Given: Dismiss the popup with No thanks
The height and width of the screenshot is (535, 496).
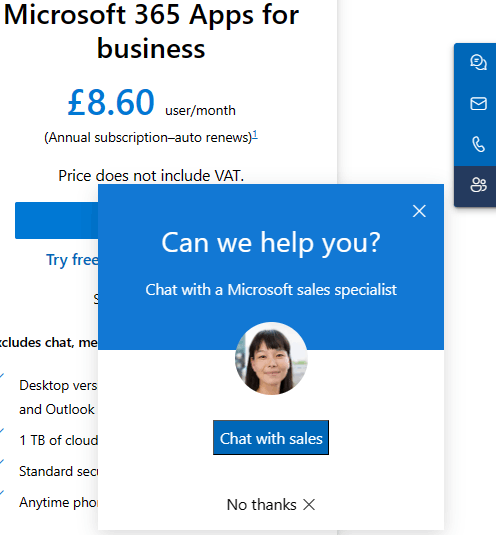Looking at the screenshot, I should [271, 505].
